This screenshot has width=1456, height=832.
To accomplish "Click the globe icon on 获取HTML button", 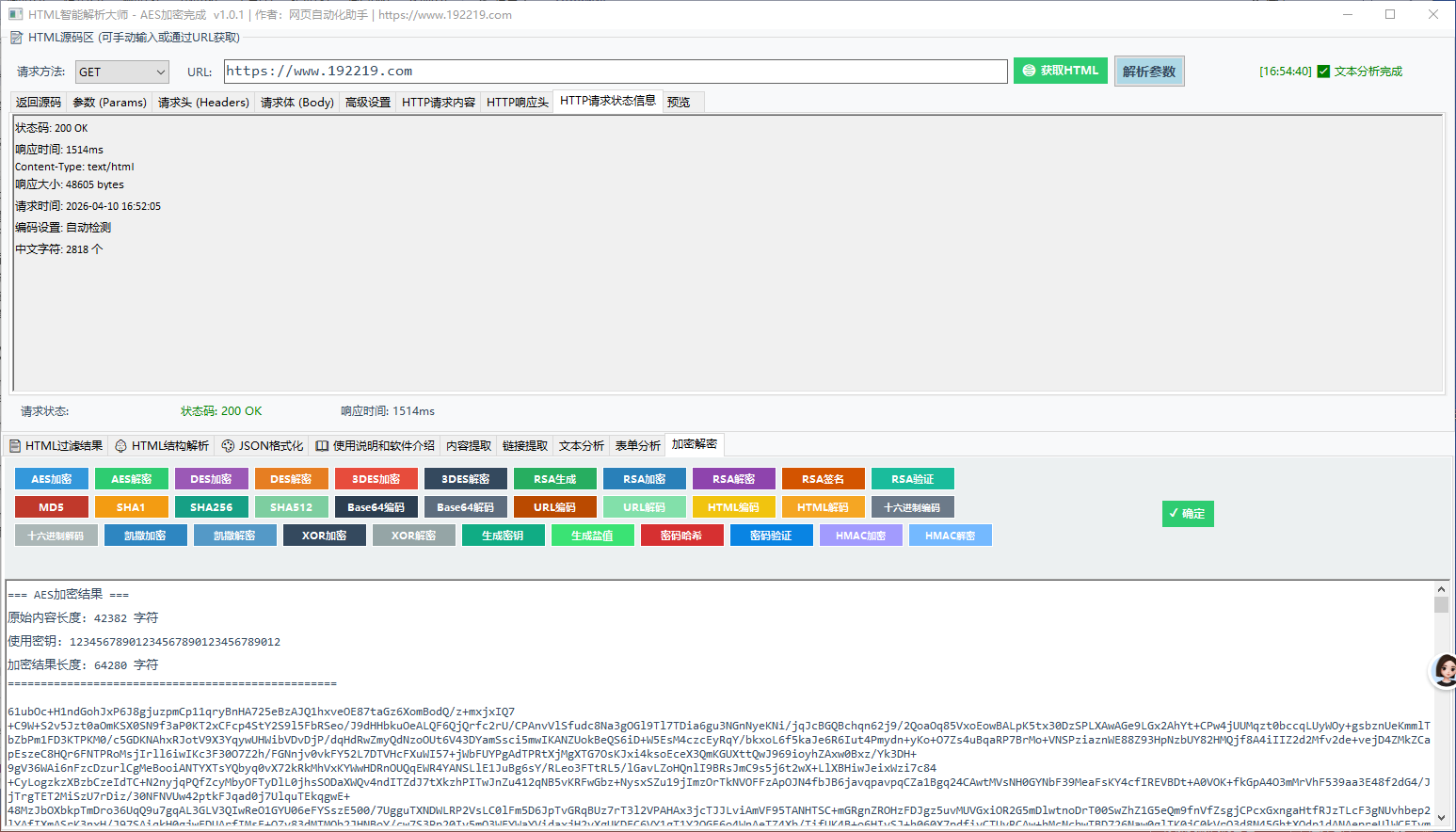I will click(1029, 71).
